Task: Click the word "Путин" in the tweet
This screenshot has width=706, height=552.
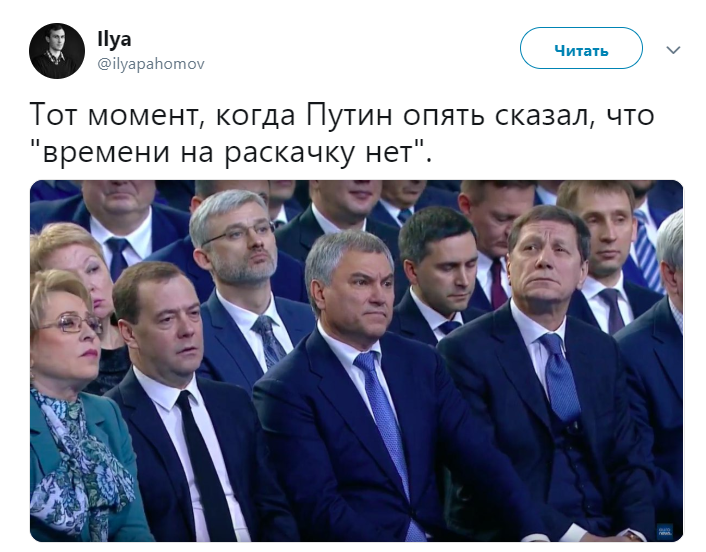Action: 349,115
